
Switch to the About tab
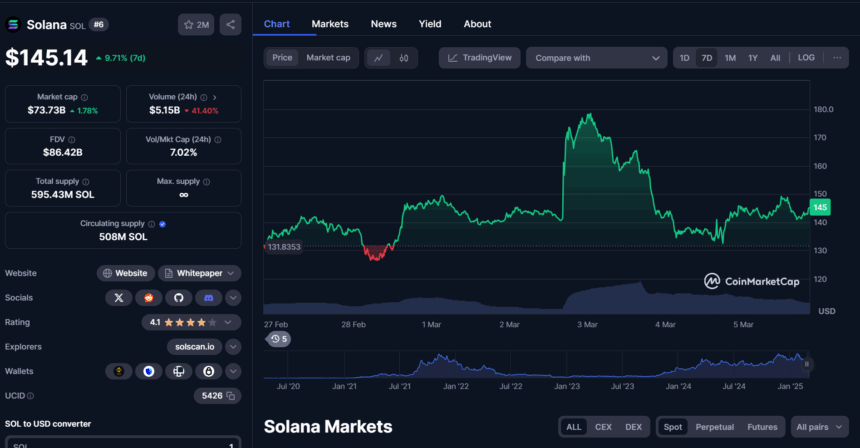pos(477,24)
